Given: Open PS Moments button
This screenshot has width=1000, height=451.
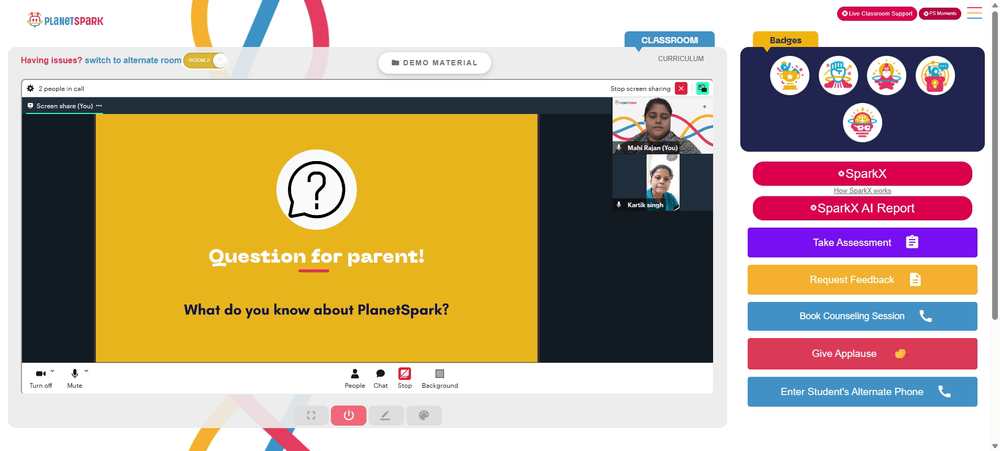Looking at the screenshot, I should (939, 13).
